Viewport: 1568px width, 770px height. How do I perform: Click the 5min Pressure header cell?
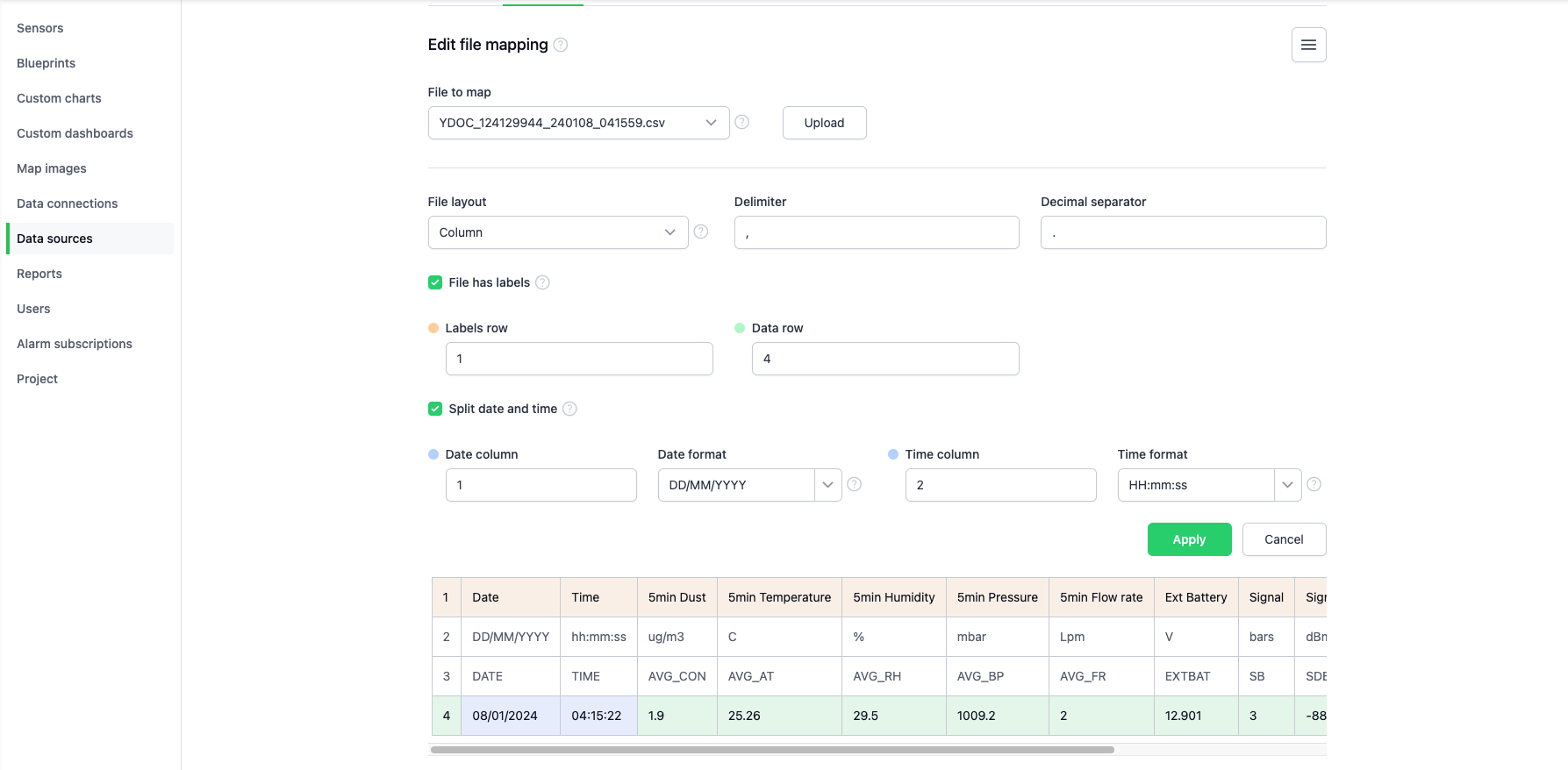tap(998, 597)
